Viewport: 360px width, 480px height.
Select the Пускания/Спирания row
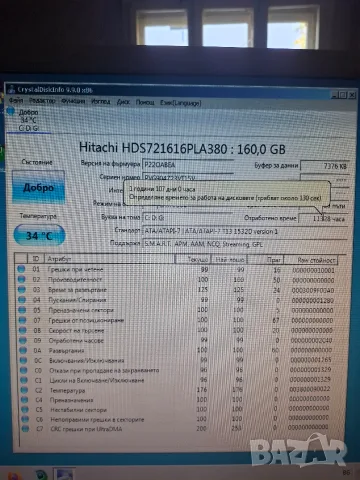pos(176,300)
